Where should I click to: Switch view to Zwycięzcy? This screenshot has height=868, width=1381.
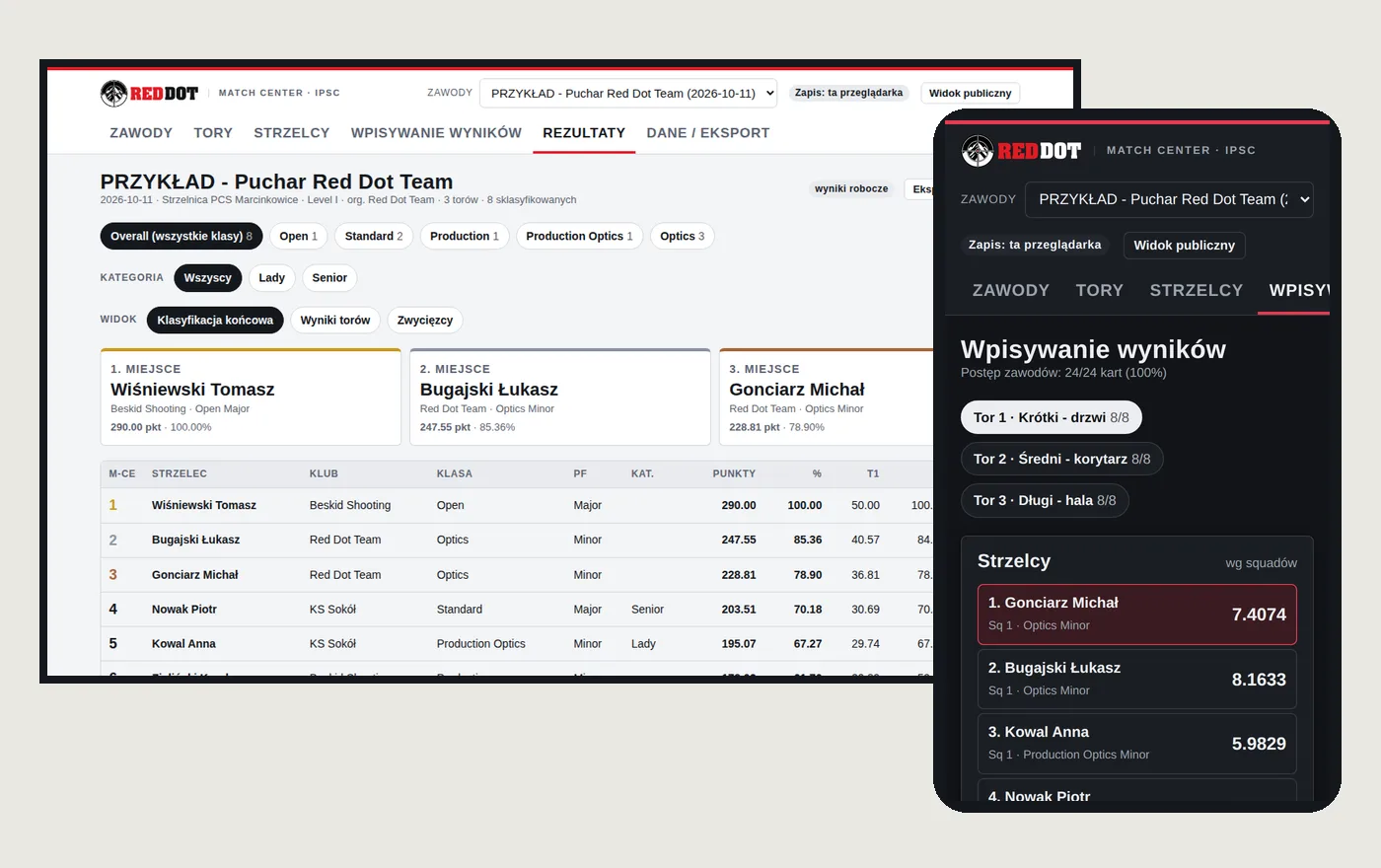pos(425,320)
